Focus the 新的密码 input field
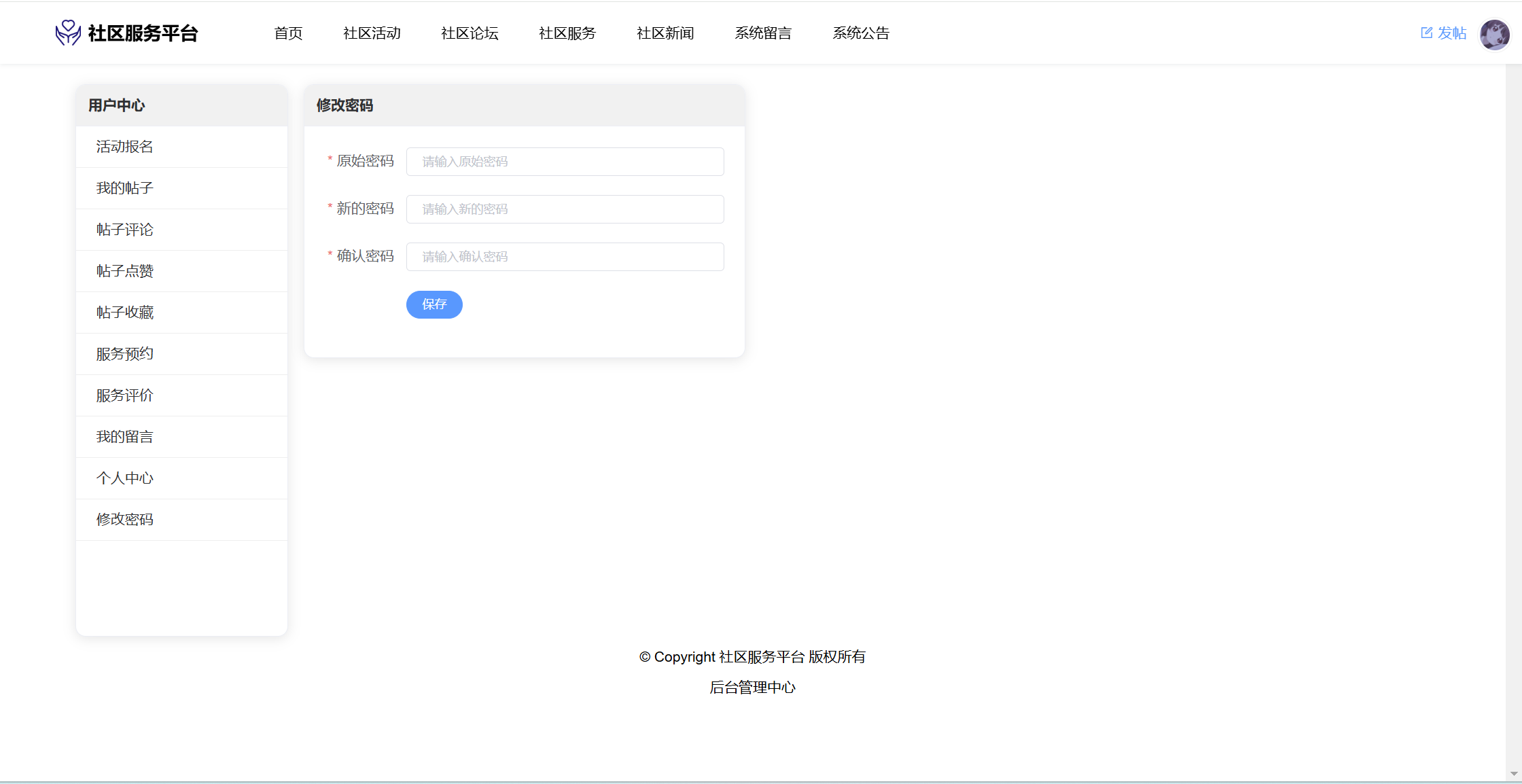The height and width of the screenshot is (784, 1522). pyautogui.click(x=565, y=209)
